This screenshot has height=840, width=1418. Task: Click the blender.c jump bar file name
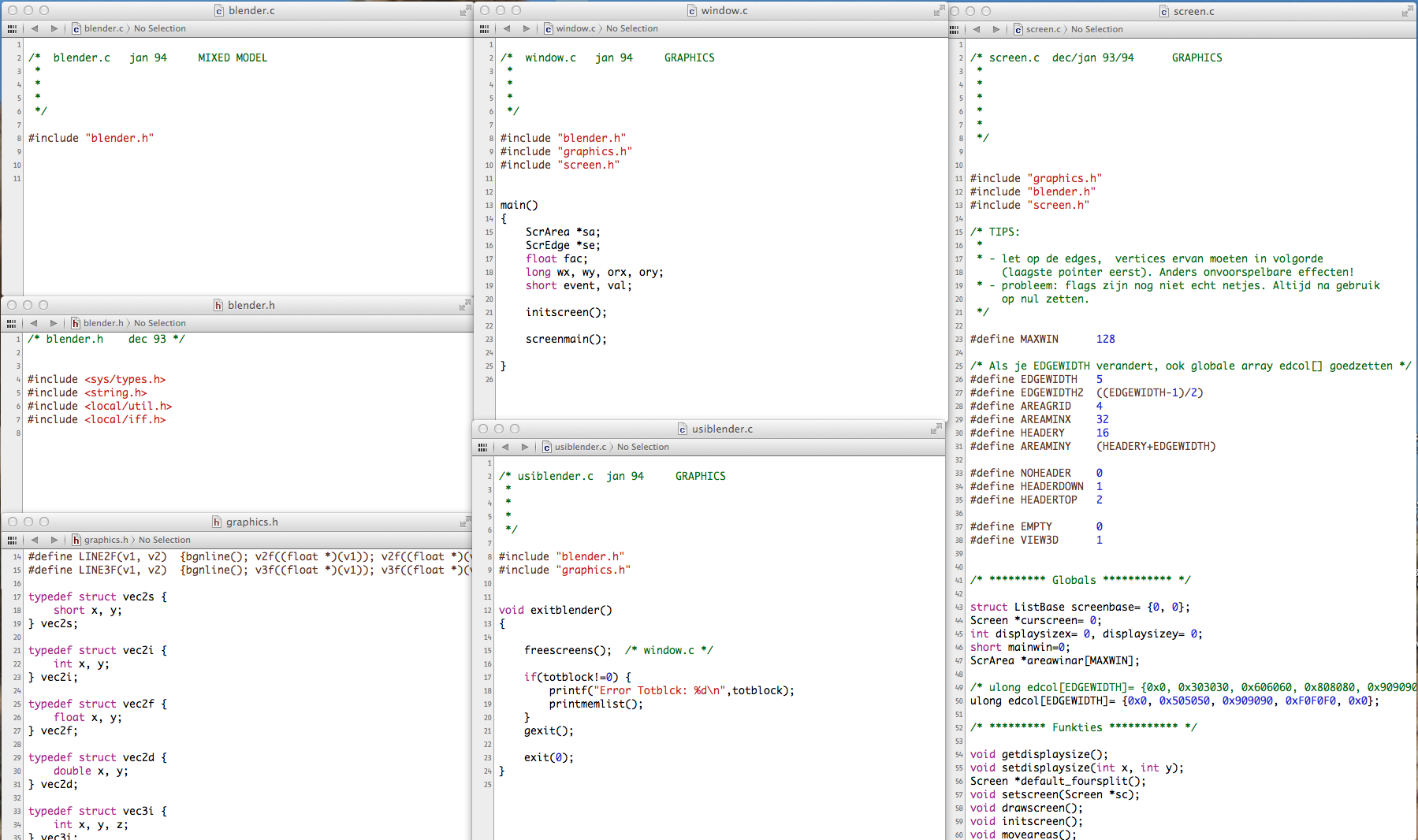[x=103, y=29]
